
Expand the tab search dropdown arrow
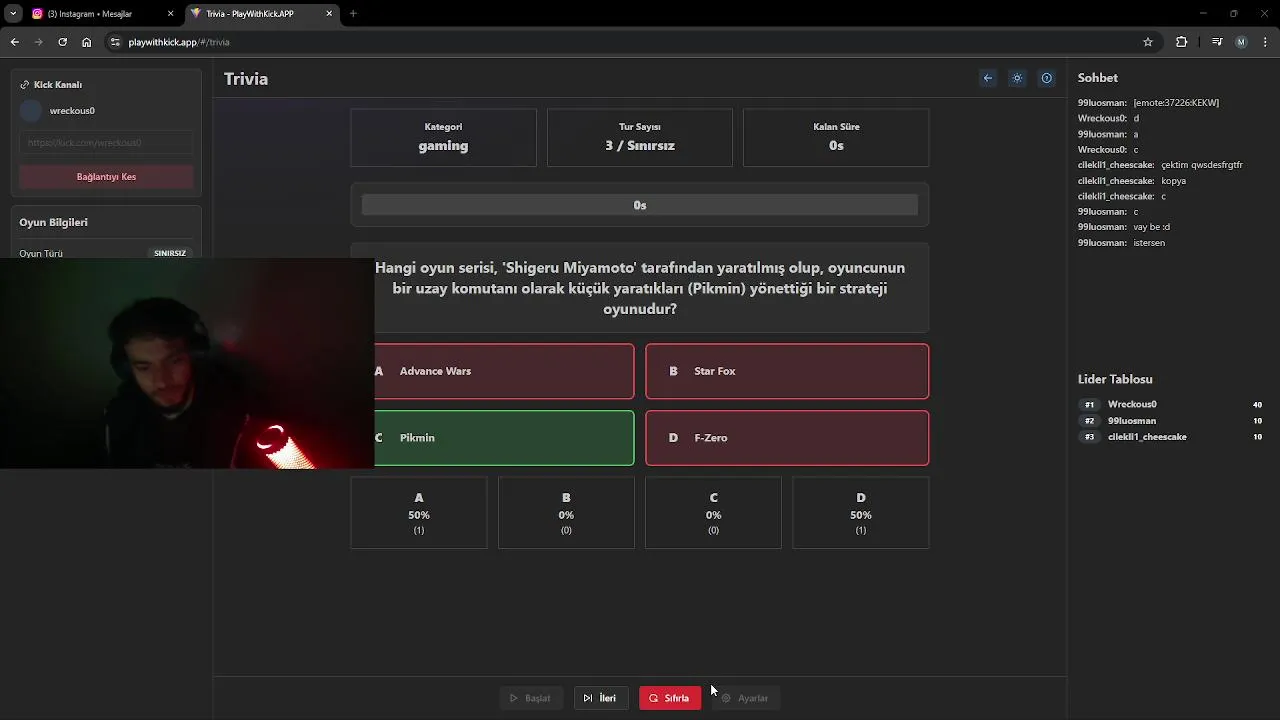point(13,14)
